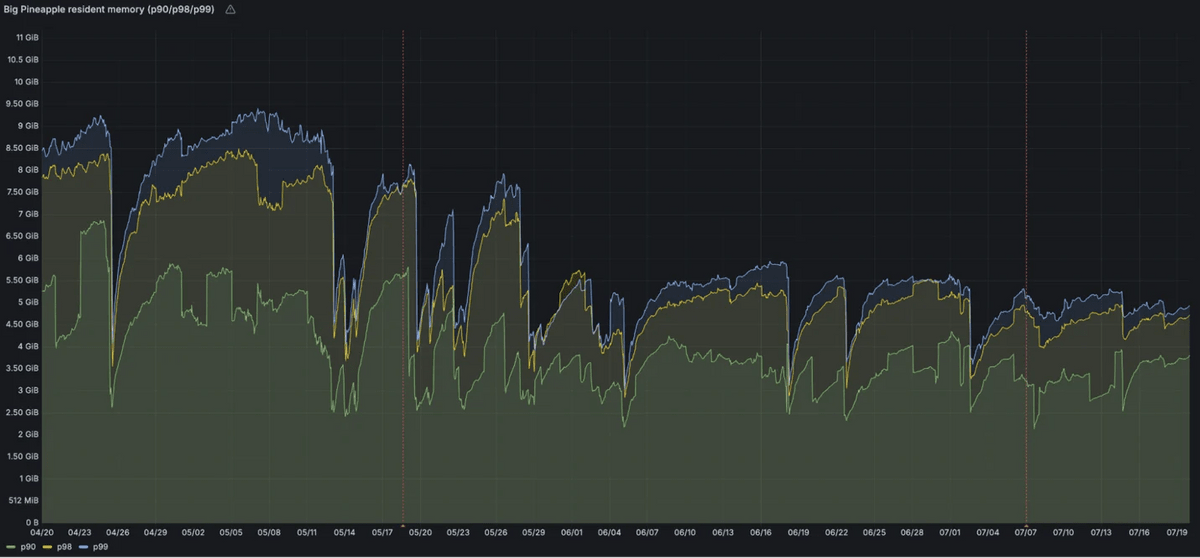Click the 06/16 date label on the time axis
This screenshot has height=558, width=1200.
click(x=761, y=533)
